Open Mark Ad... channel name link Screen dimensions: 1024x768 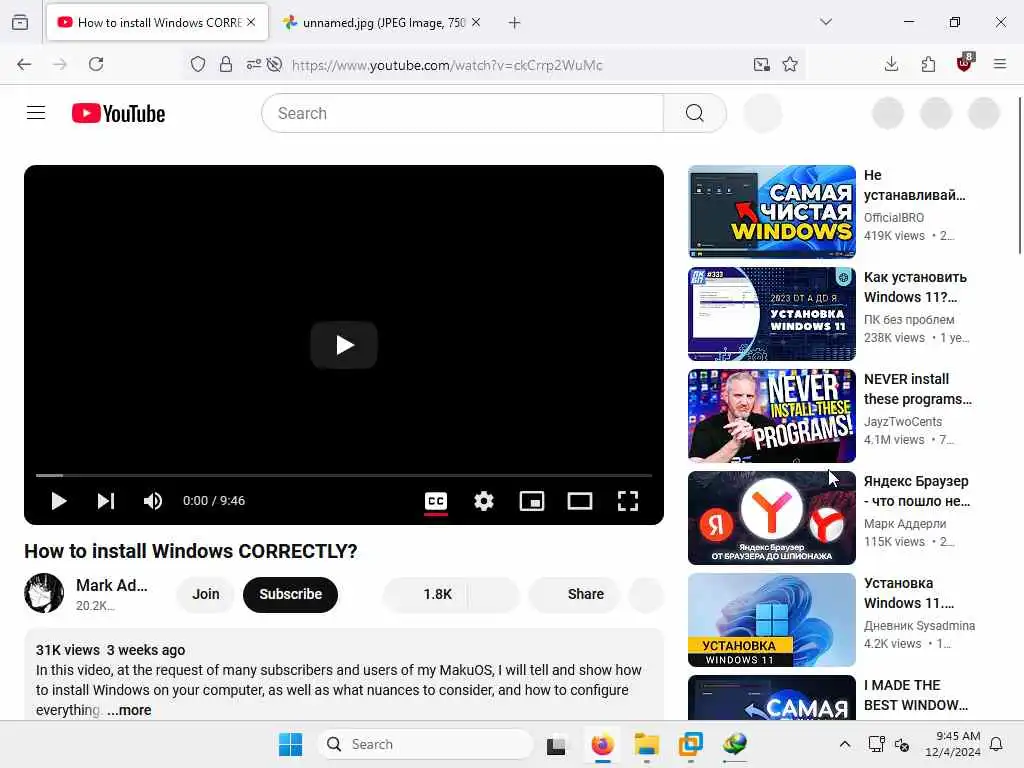pyautogui.click(x=112, y=585)
